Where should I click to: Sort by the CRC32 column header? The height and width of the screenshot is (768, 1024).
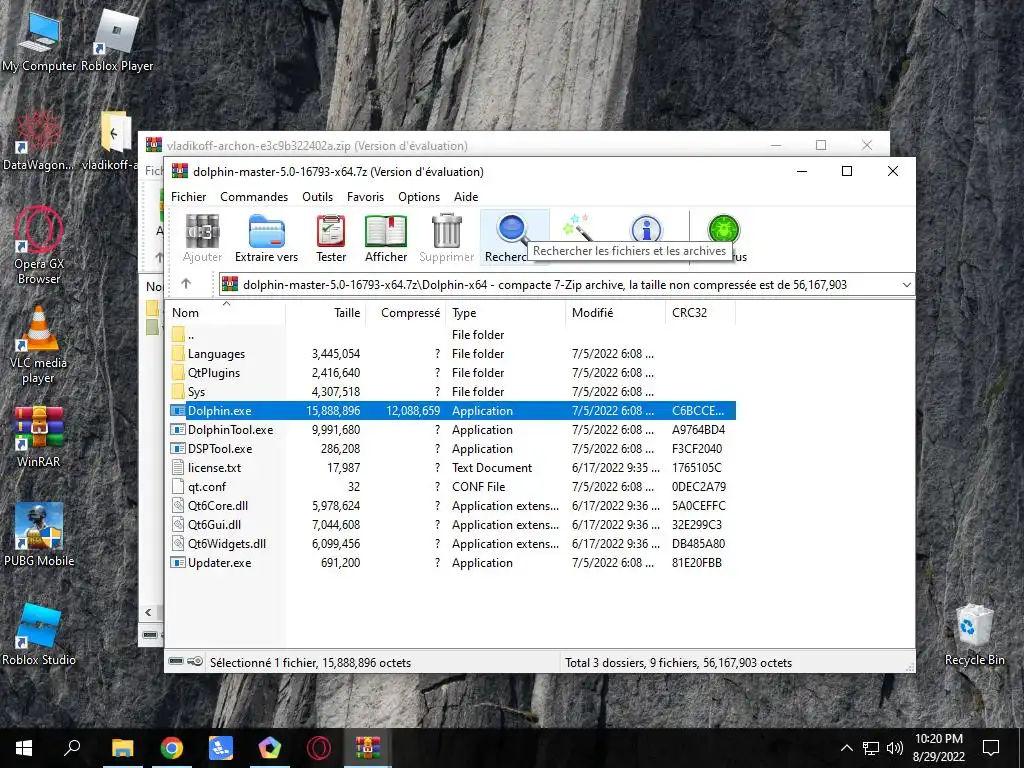(700, 313)
